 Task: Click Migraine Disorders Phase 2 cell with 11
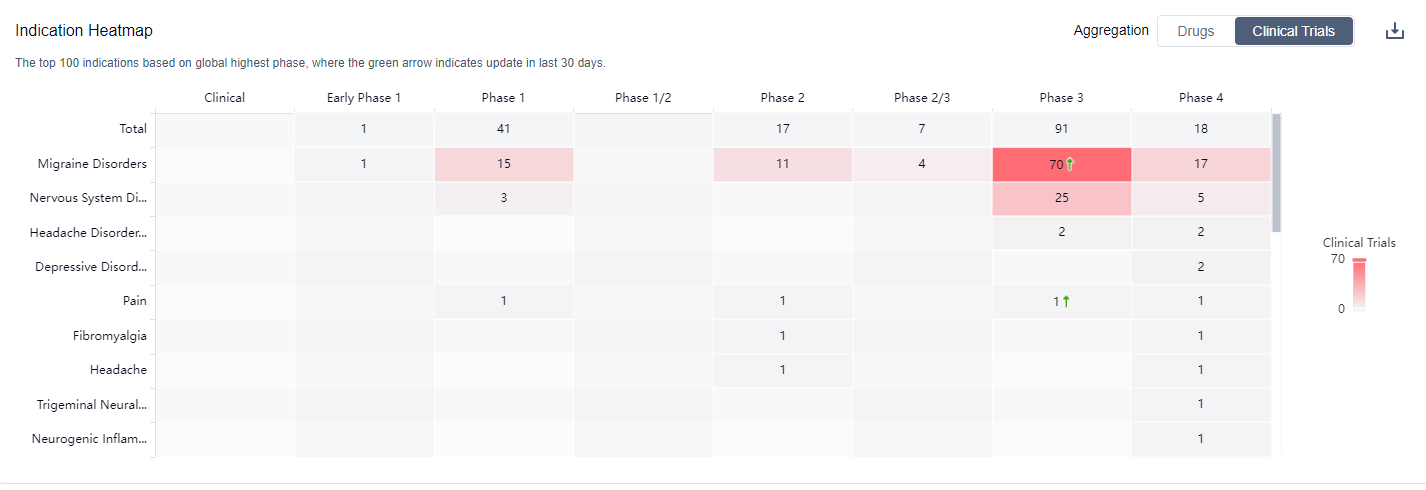point(782,164)
